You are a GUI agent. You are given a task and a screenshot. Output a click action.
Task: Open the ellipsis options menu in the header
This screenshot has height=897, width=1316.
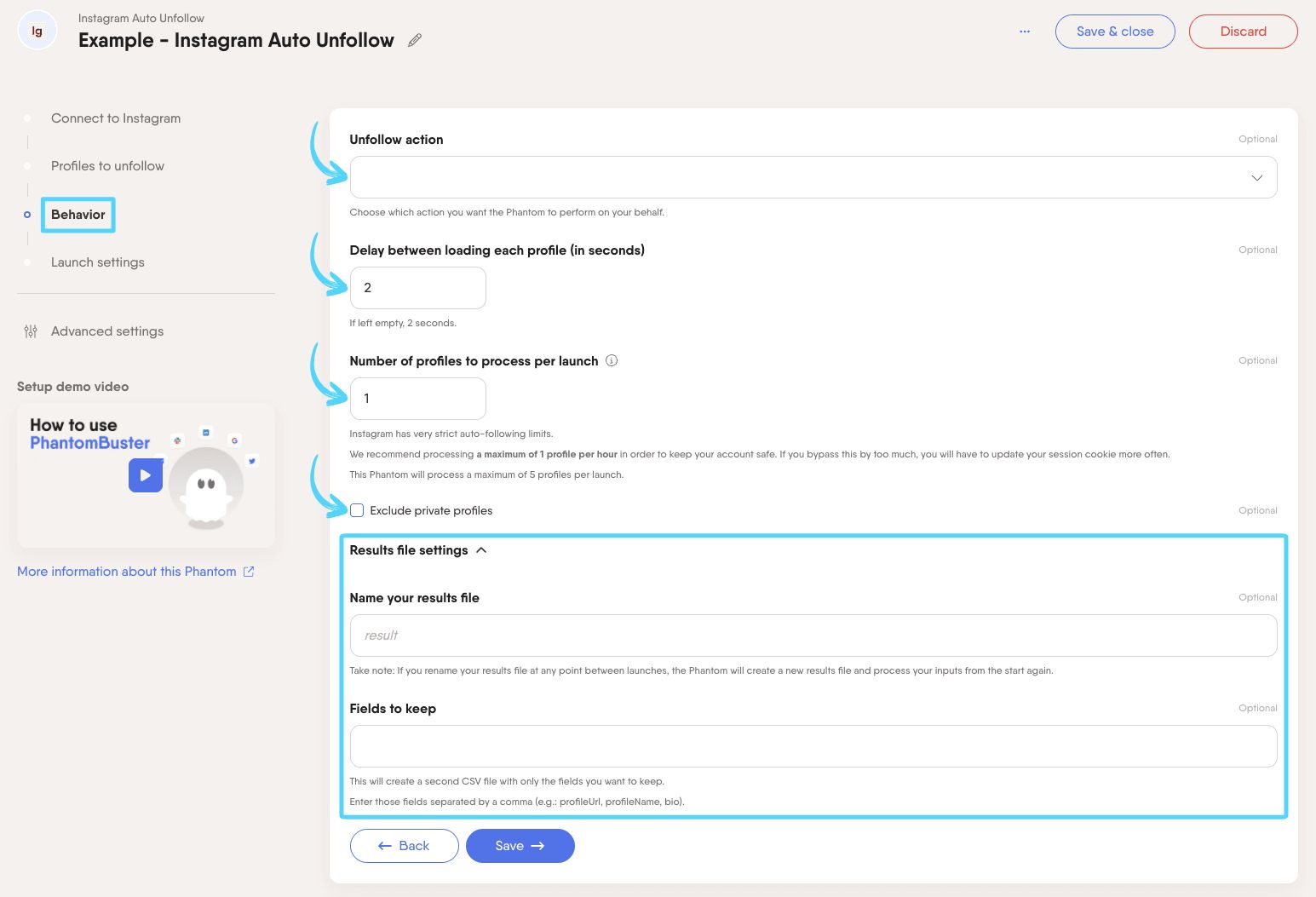(1024, 31)
